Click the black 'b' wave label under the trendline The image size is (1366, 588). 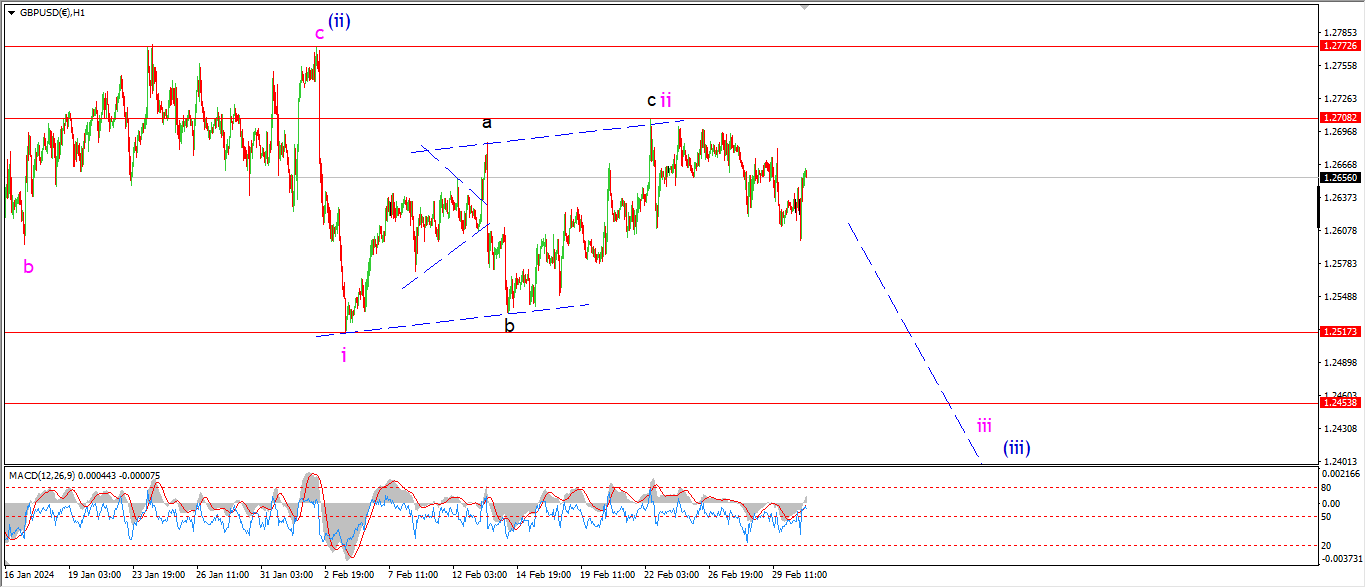(x=509, y=325)
